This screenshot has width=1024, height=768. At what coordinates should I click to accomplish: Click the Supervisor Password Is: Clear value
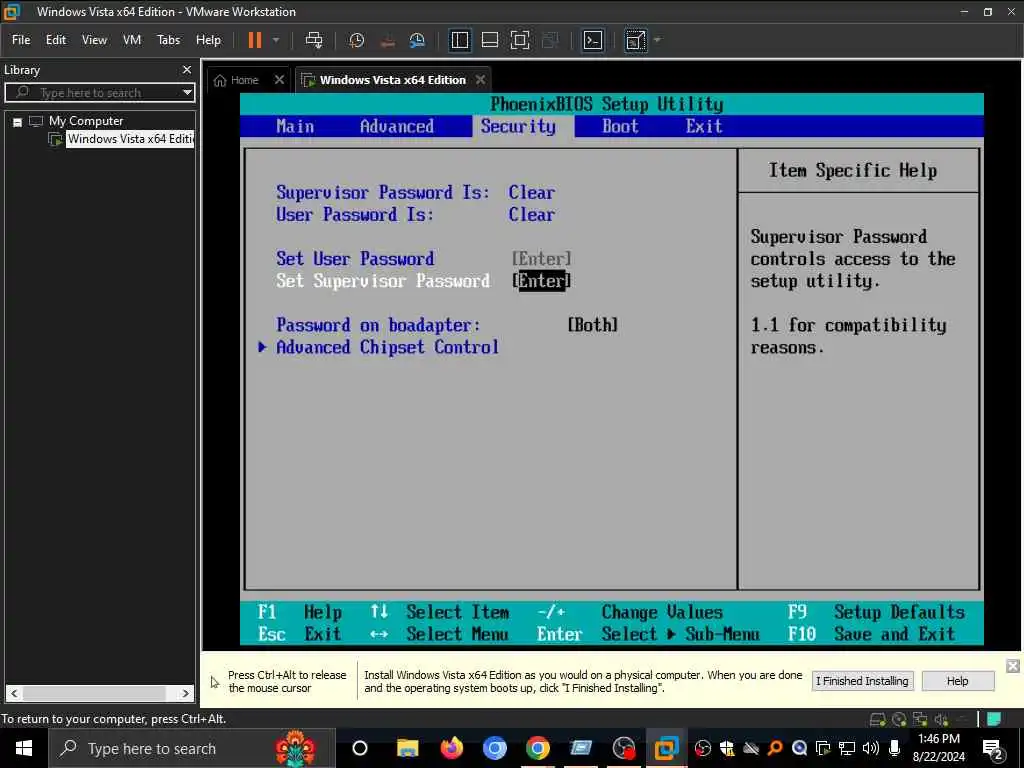coord(532,193)
